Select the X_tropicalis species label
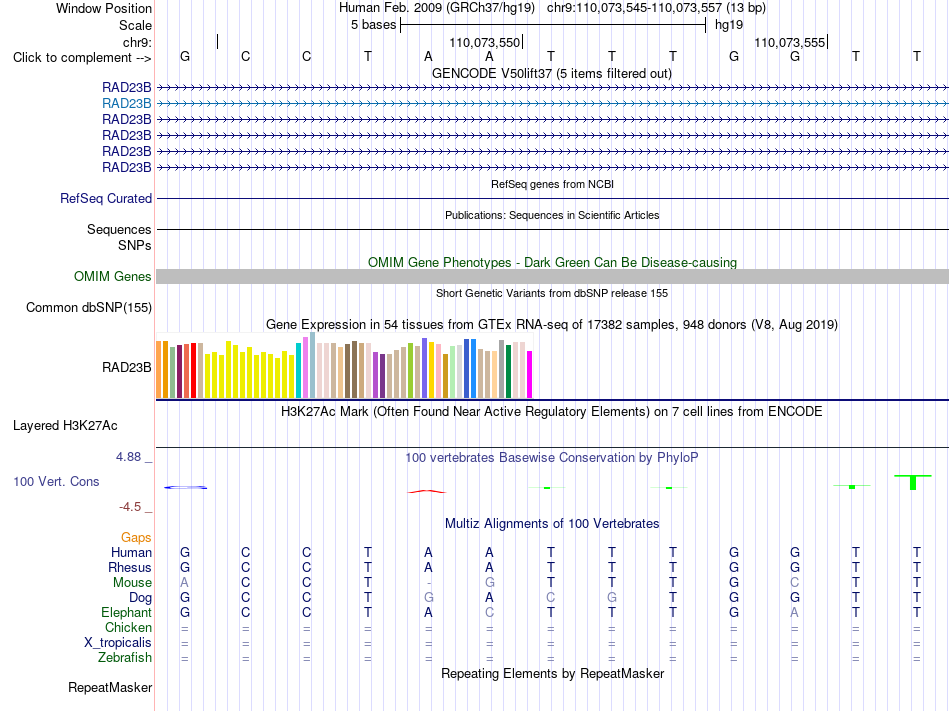This screenshot has height=711, width=950. click(x=118, y=643)
